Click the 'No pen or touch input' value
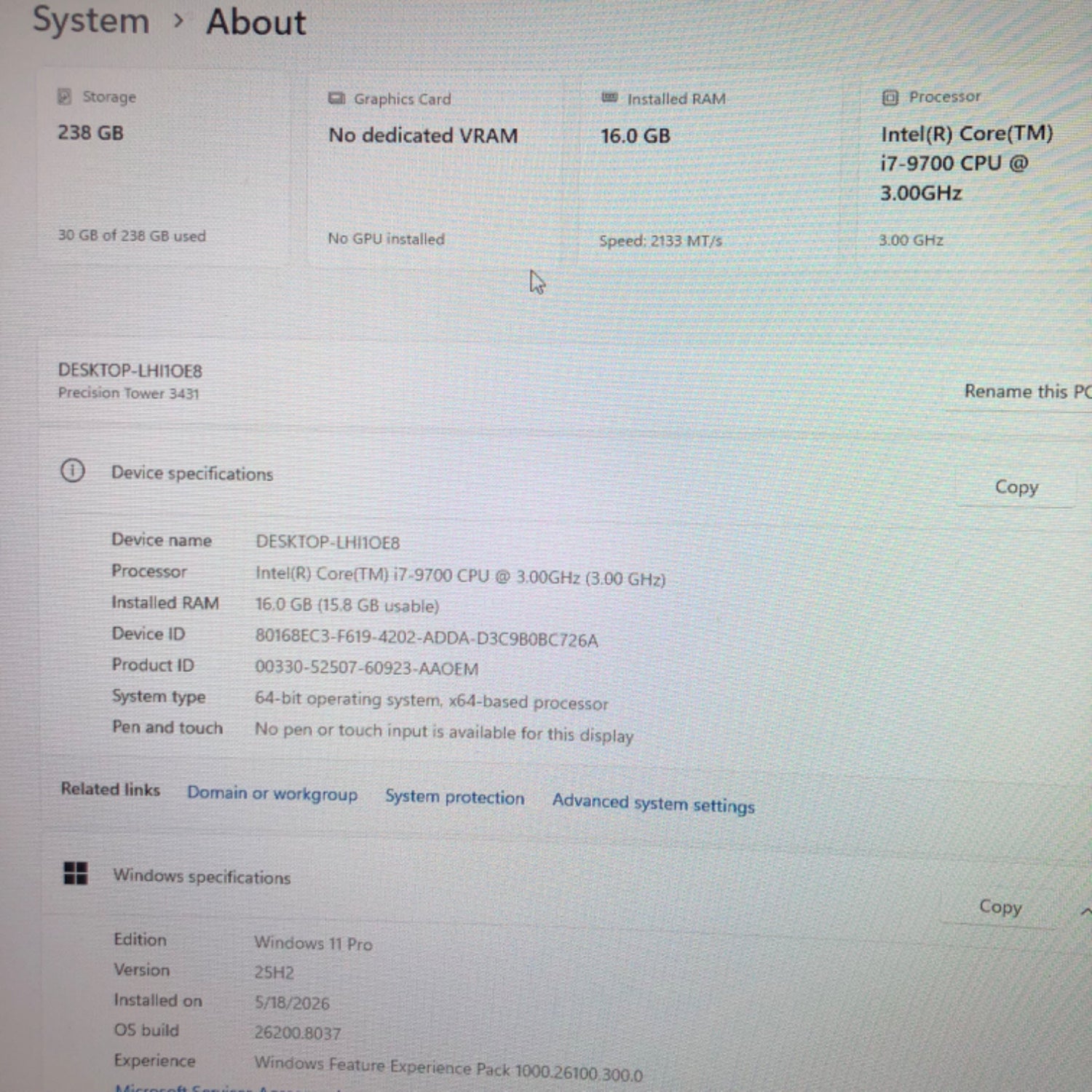Image resolution: width=1092 pixels, height=1092 pixels. click(x=444, y=732)
